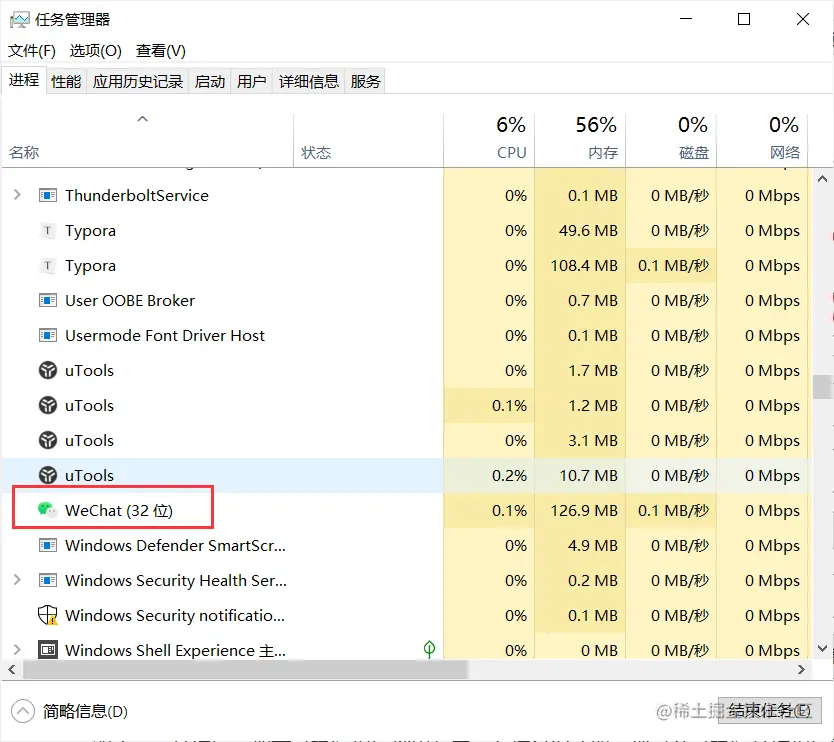Click the Windows Defender SmartScreen icon
Image resolution: width=834 pixels, height=742 pixels.
pos(48,545)
